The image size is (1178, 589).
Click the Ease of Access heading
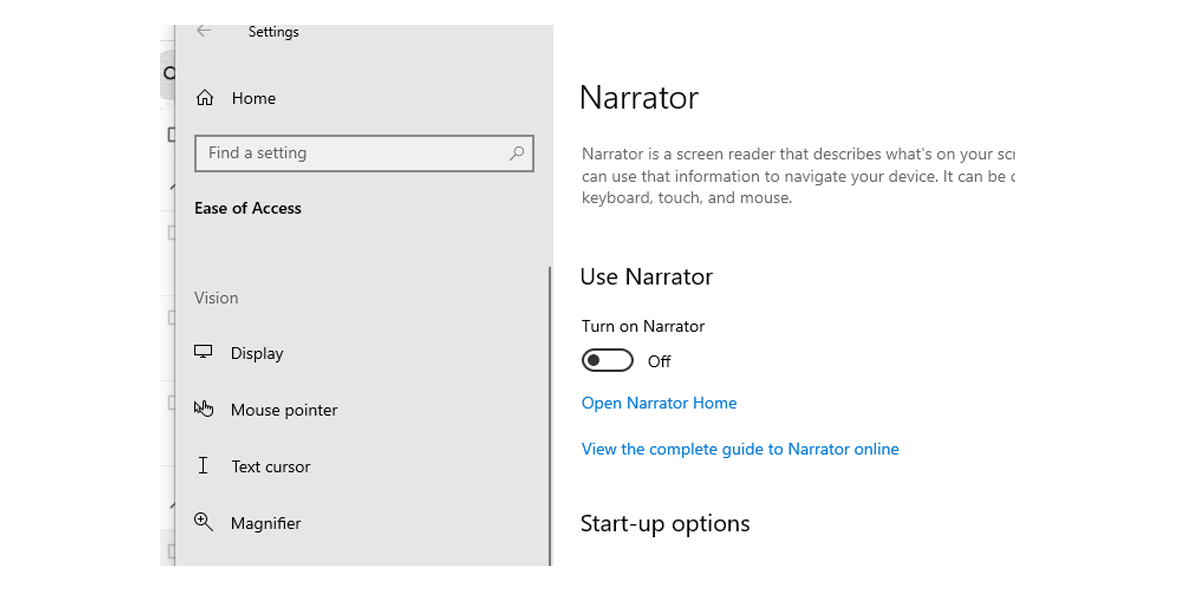pos(247,208)
